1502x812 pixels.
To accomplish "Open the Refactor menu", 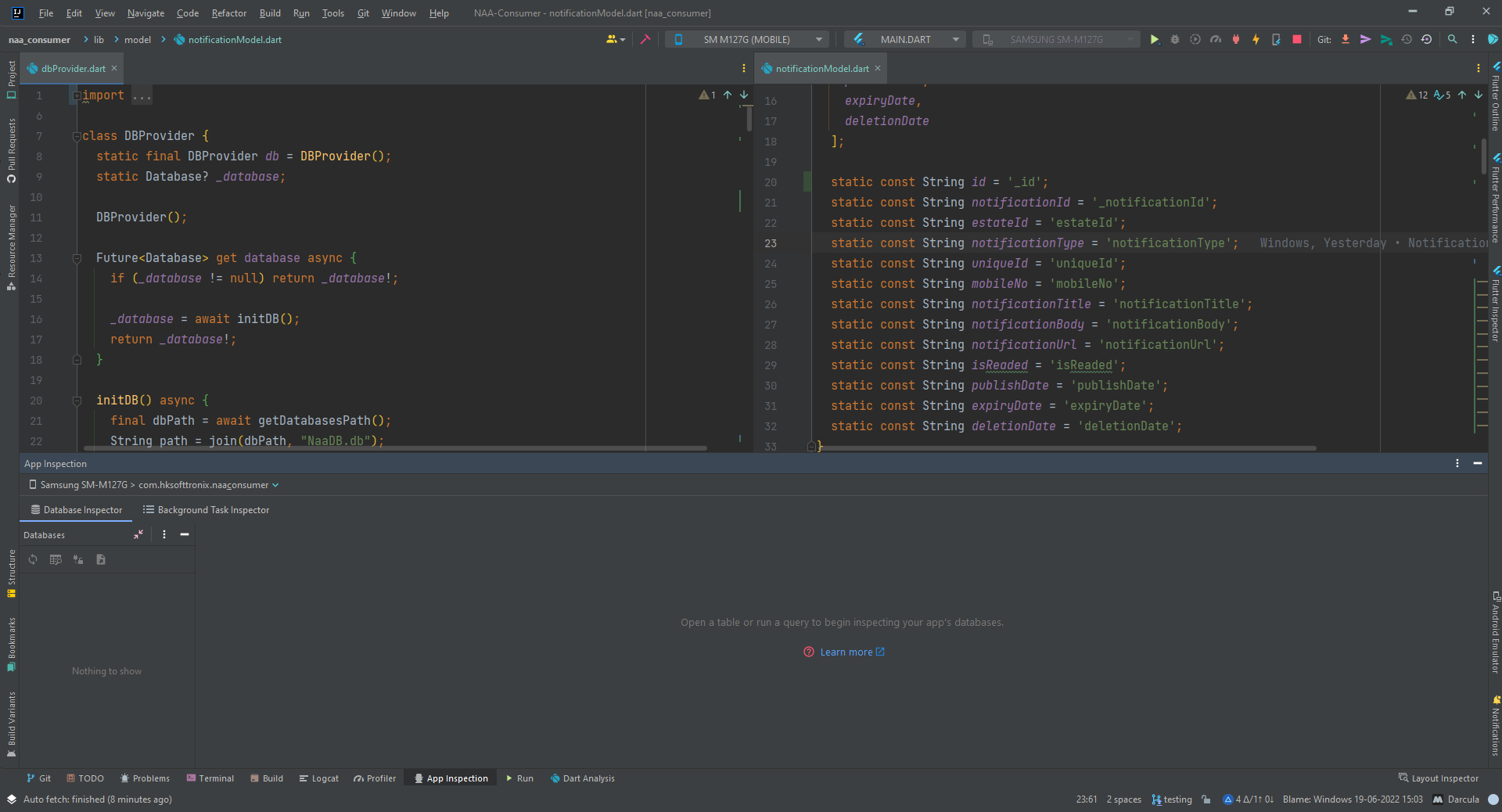I will [x=228, y=13].
